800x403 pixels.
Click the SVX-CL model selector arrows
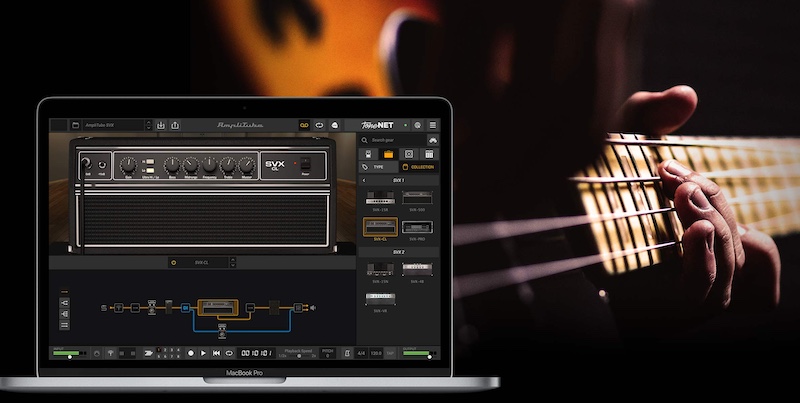[232, 262]
